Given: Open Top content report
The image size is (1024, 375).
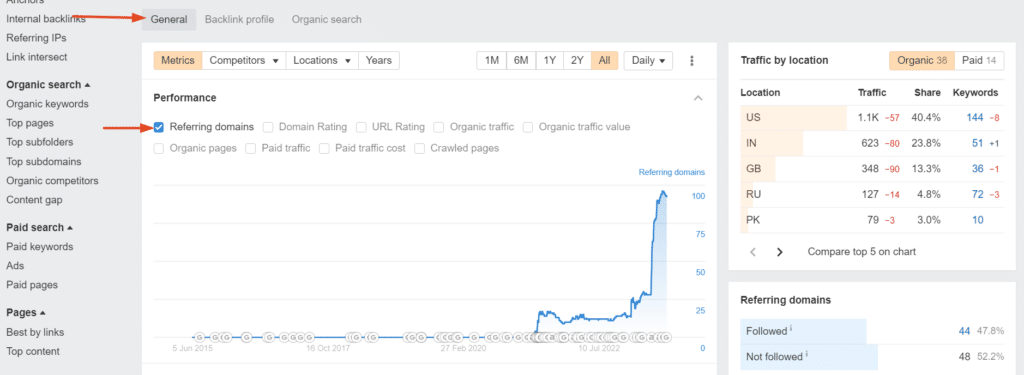Looking at the screenshot, I should click(33, 351).
